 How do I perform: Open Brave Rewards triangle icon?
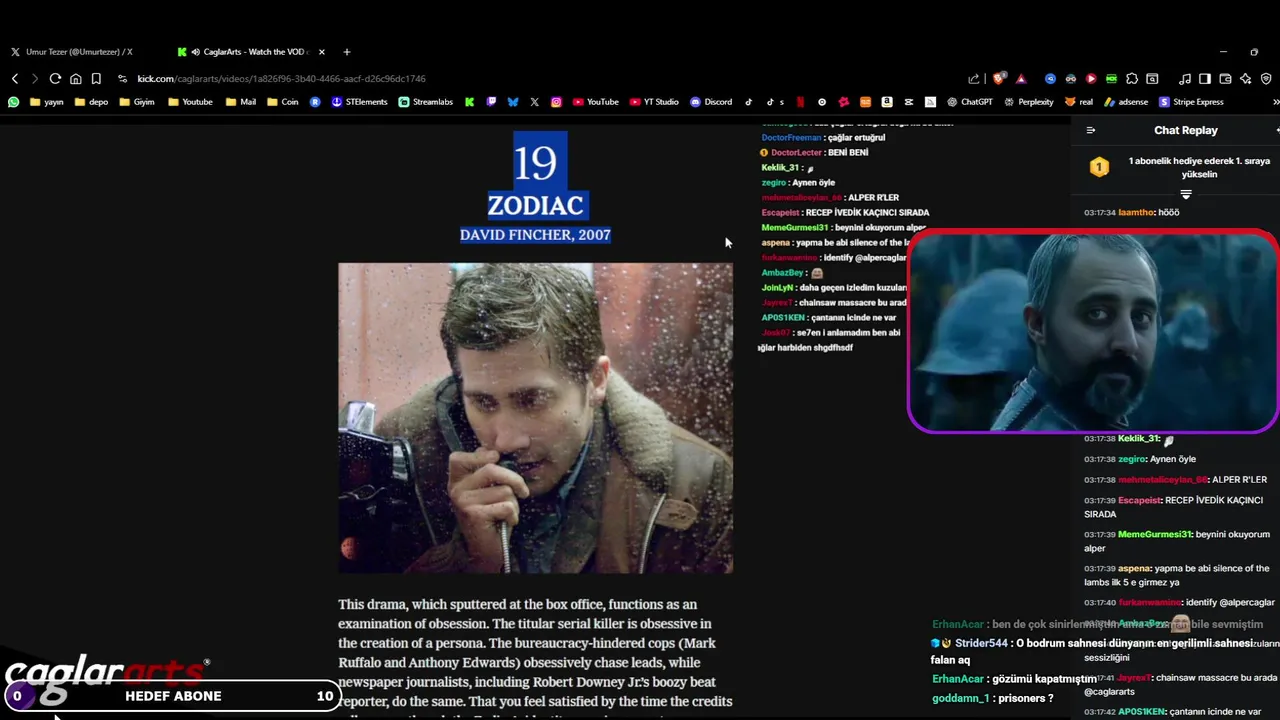(1021, 79)
